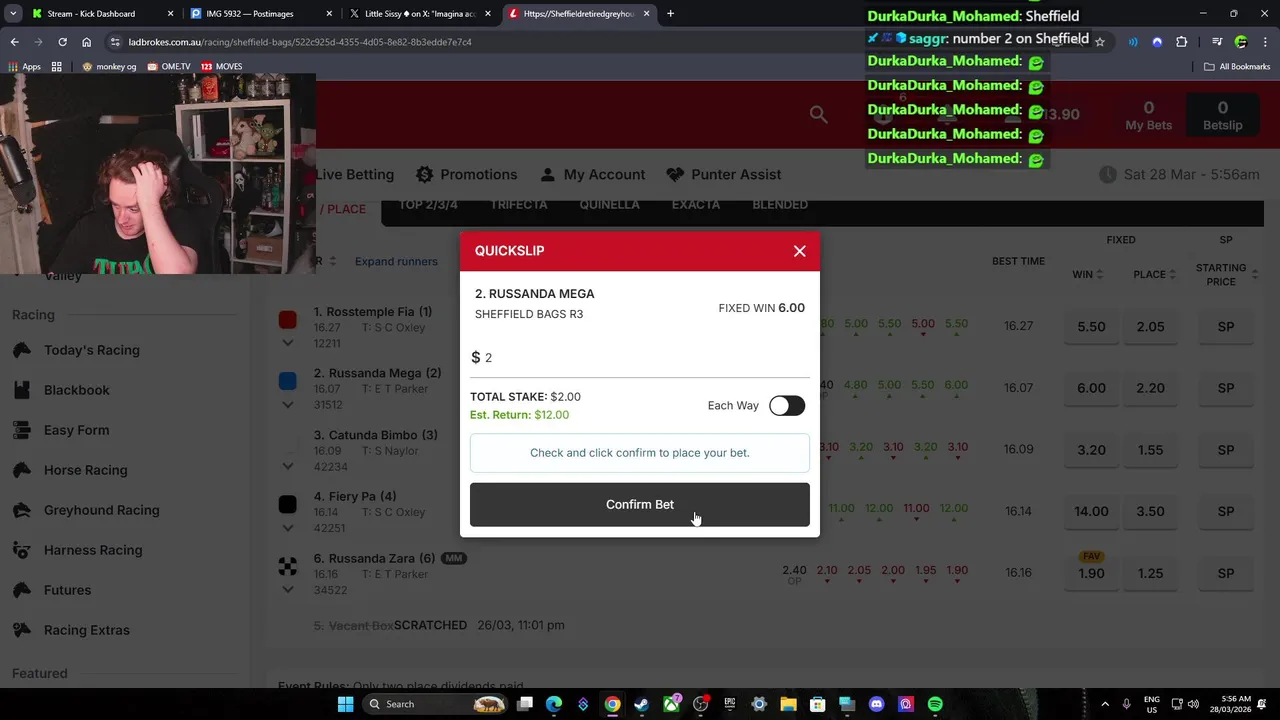Open the All Bookmarks folder
The height and width of the screenshot is (720, 1280).
tap(1237, 66)
